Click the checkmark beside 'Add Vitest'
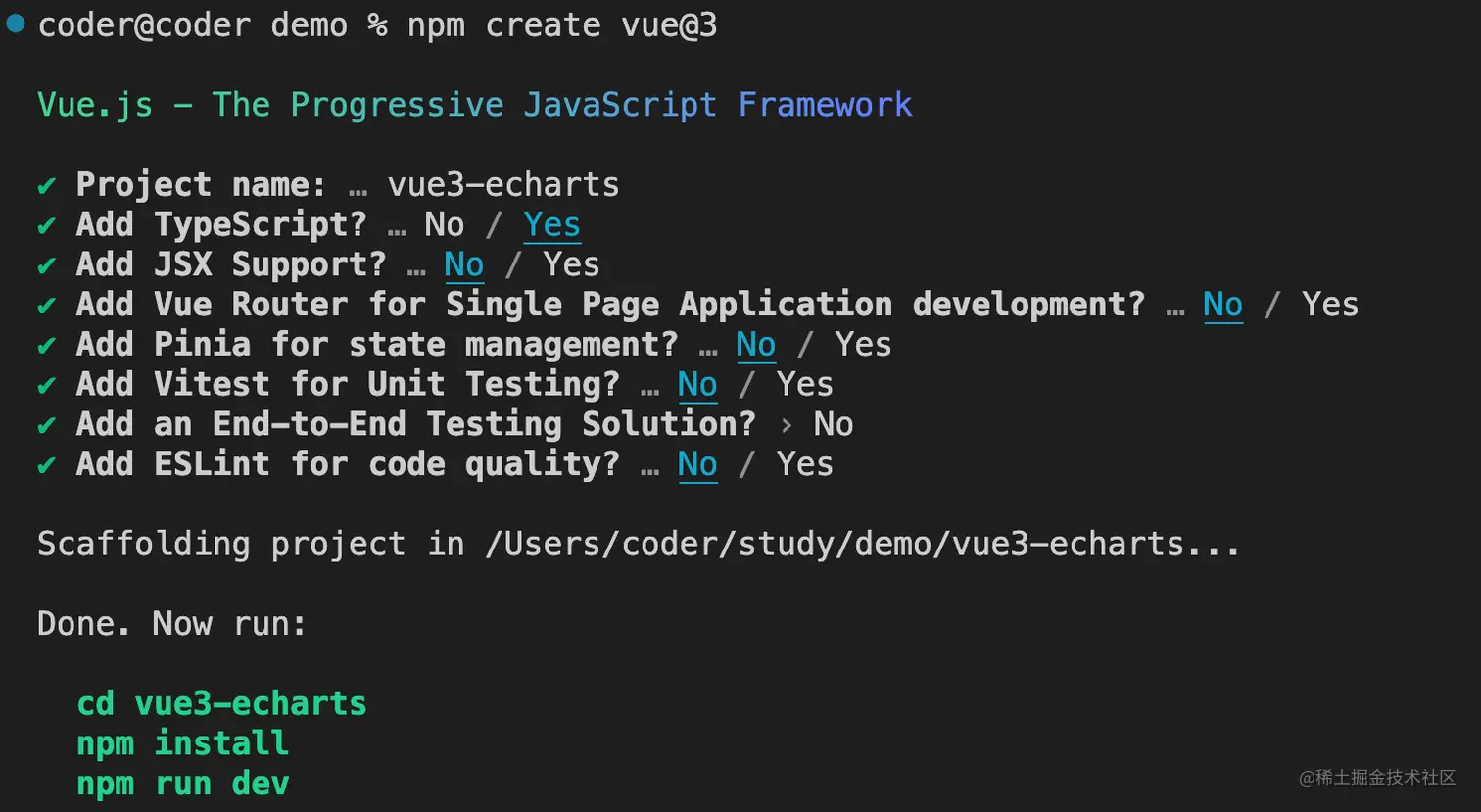Viewport: 1481px width, 812px height. pyautogui.click(x=46, y=386)
